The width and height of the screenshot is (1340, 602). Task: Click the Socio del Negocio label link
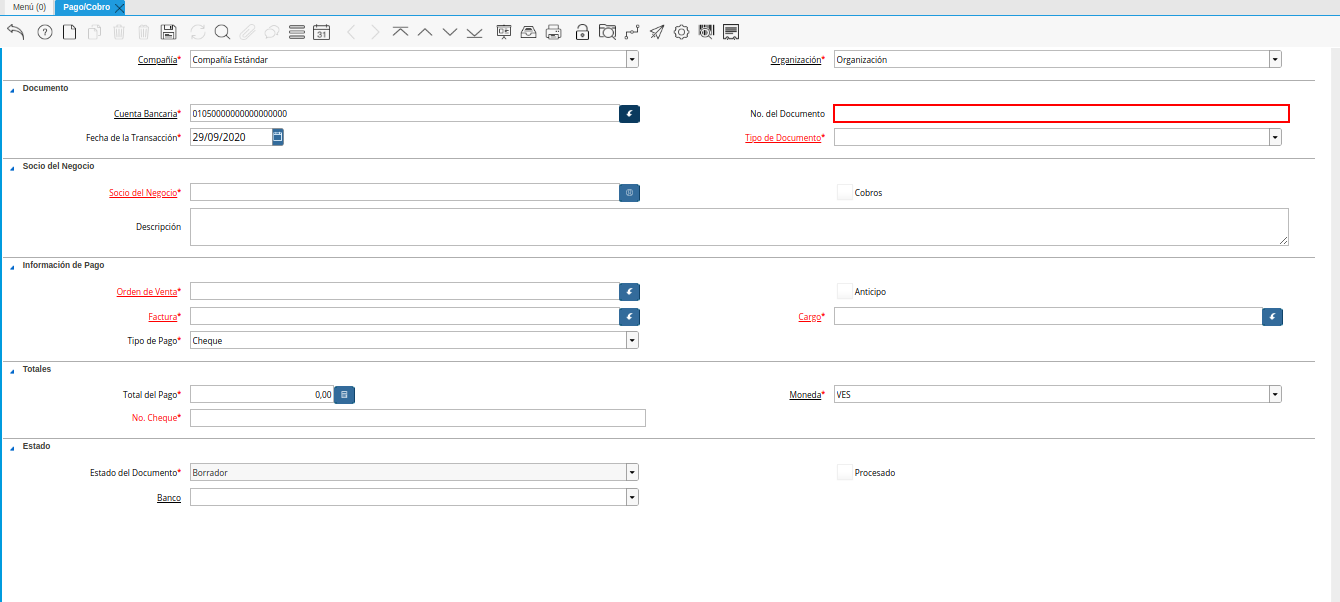[x=142, y=192]
